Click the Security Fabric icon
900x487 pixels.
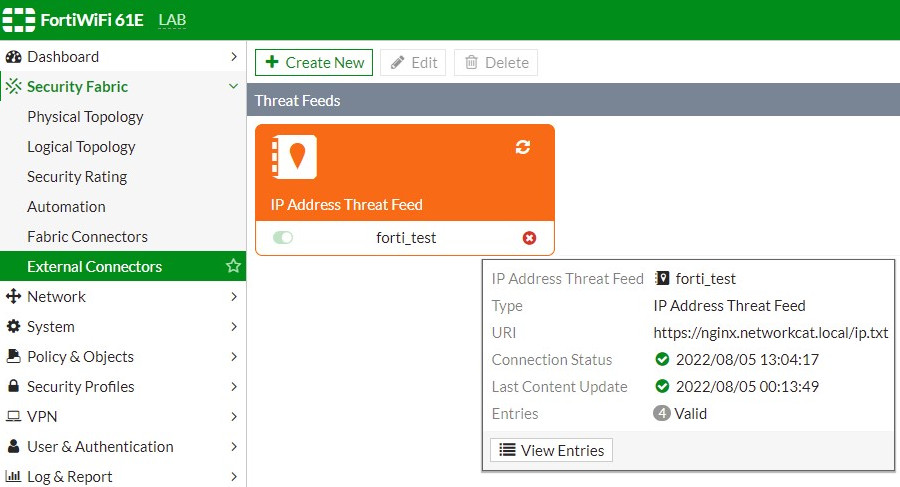click(13, 87)
